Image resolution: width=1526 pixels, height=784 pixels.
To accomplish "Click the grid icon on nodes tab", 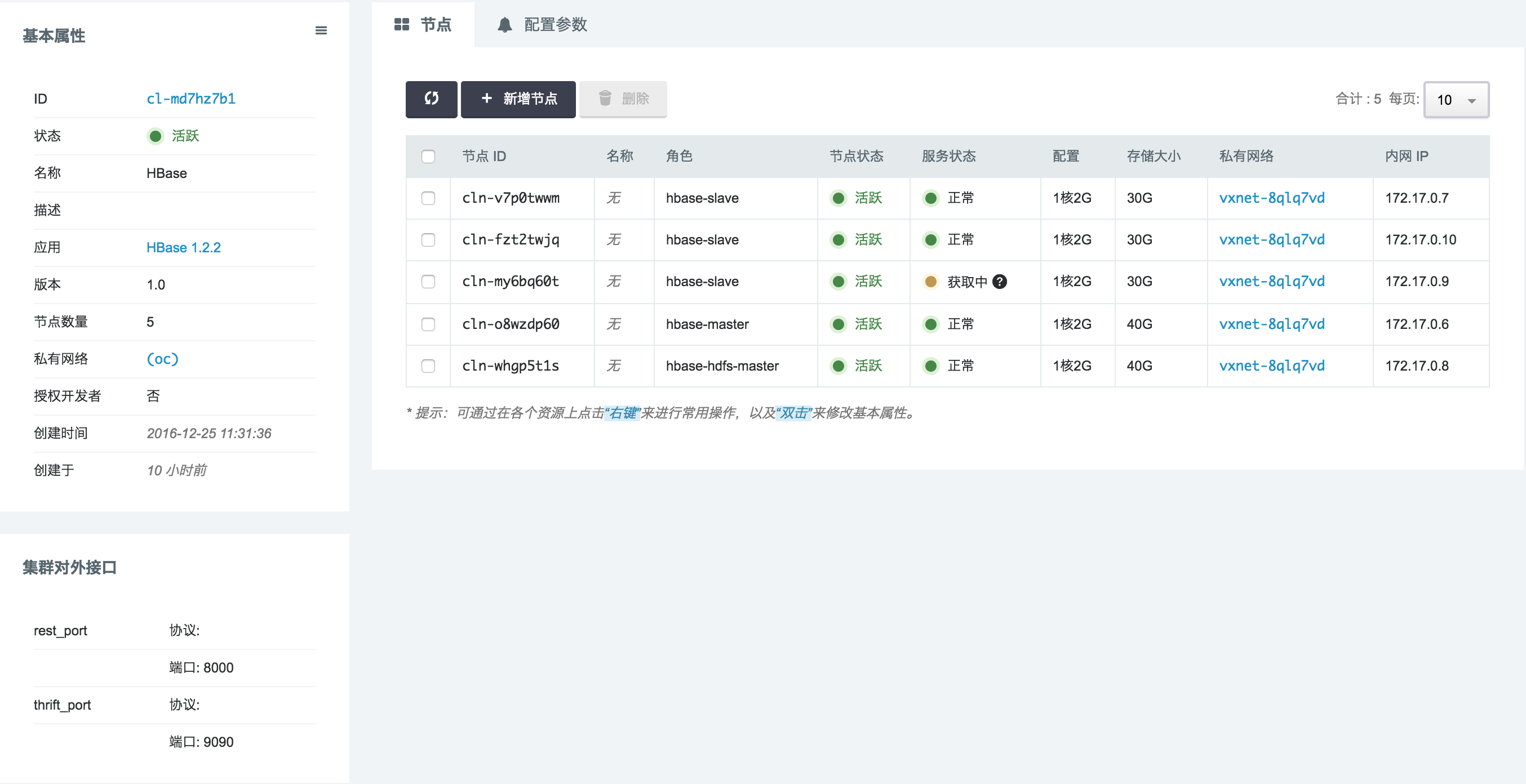I will [402, 25].
